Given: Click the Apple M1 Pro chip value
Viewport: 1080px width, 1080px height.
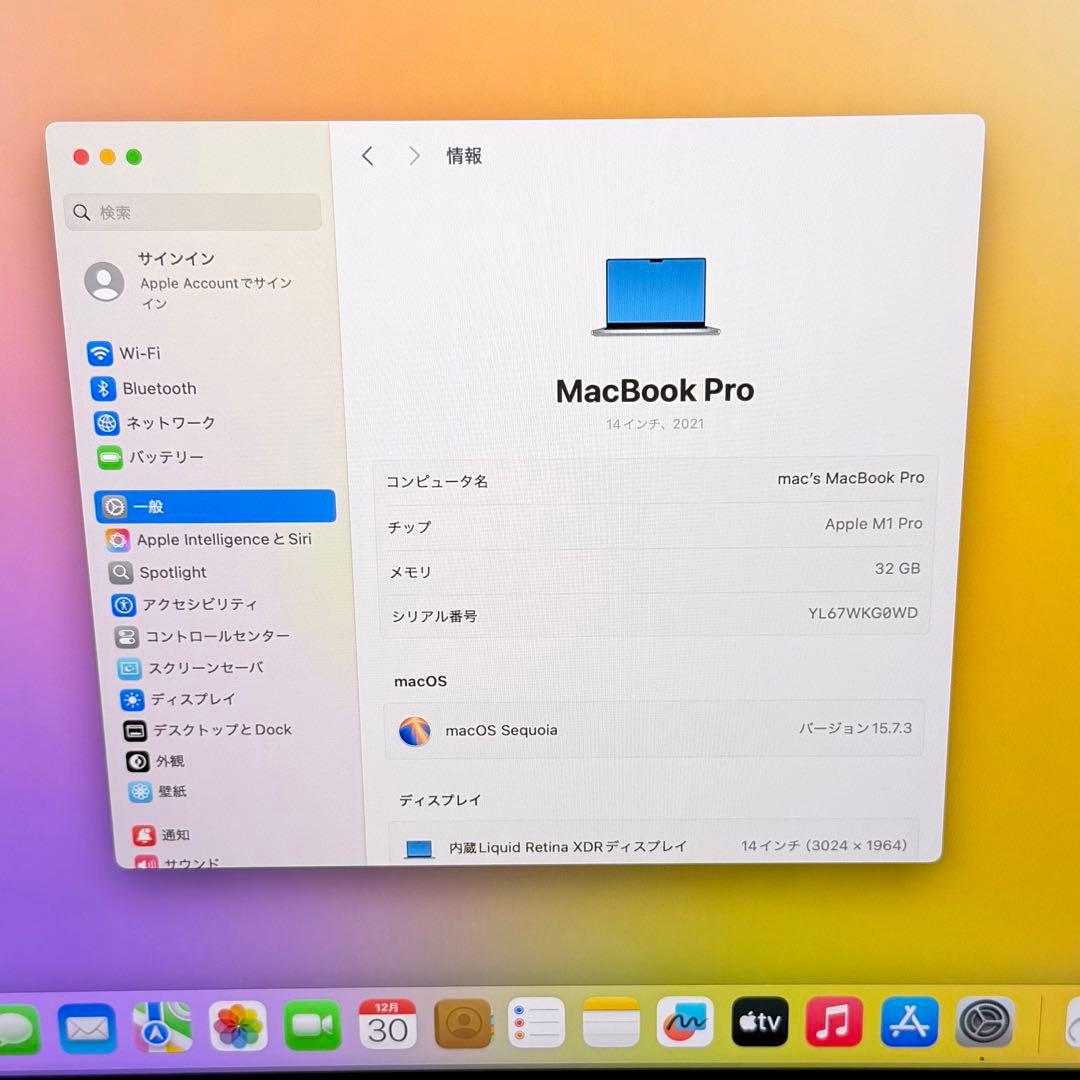Looking at the screenshot, I should tap(873, 524).
